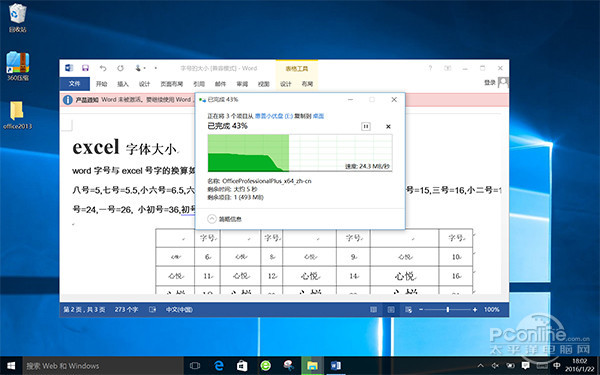This screenshot has height=375, width=600.
Task: Click the Redo icon in Word's quick access toolbar
Action: coord(121,68)
